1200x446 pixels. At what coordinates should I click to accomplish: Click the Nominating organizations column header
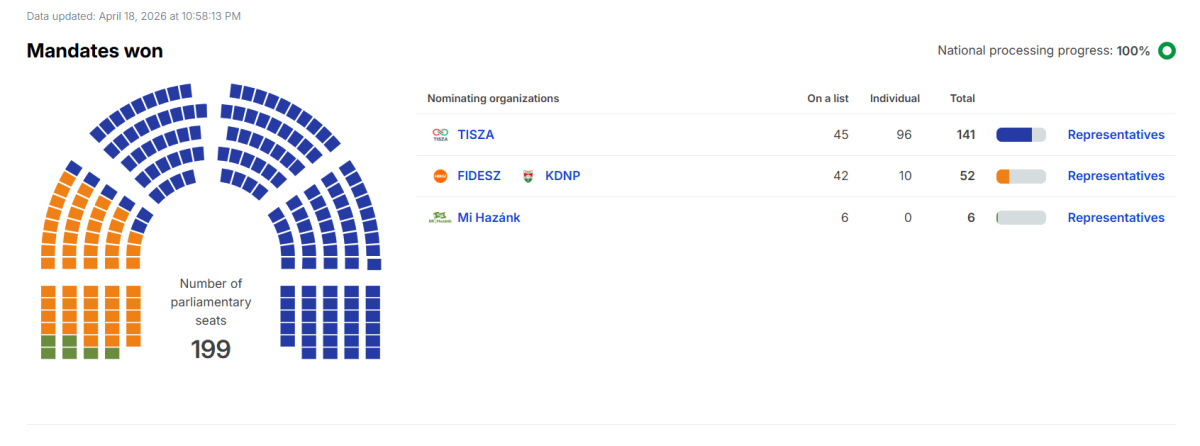493,98
